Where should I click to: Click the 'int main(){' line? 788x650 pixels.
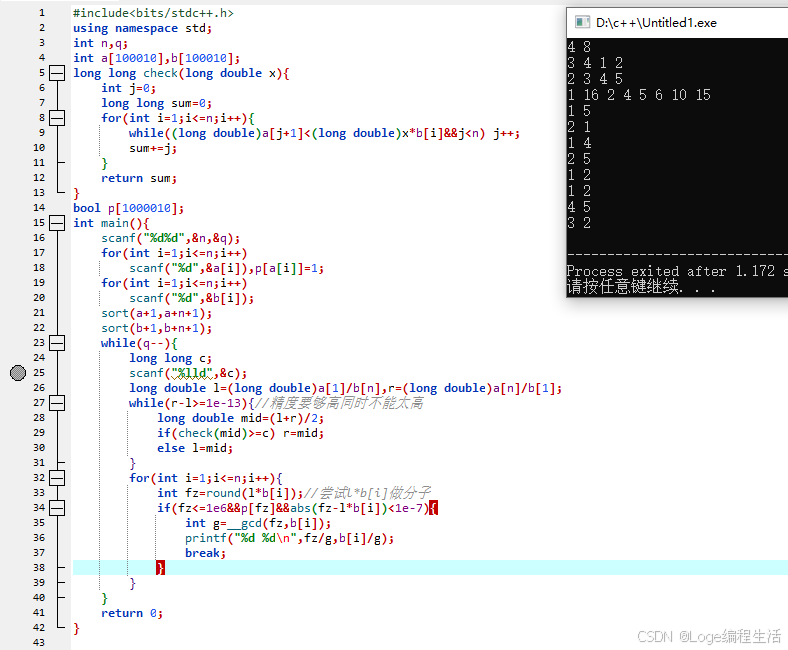click(112, 223)
